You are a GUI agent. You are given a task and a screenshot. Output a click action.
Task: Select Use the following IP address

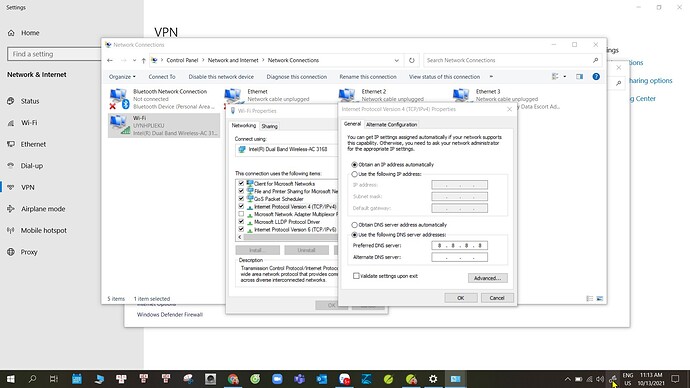[354, 174]
